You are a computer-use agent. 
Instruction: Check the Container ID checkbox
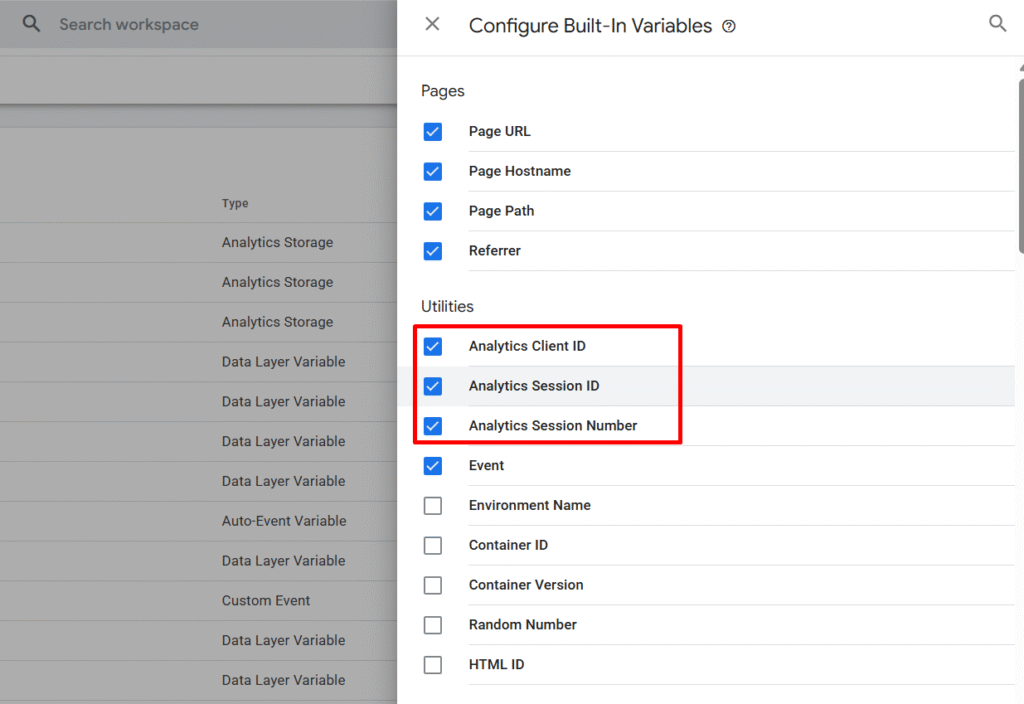pos(433,546)
